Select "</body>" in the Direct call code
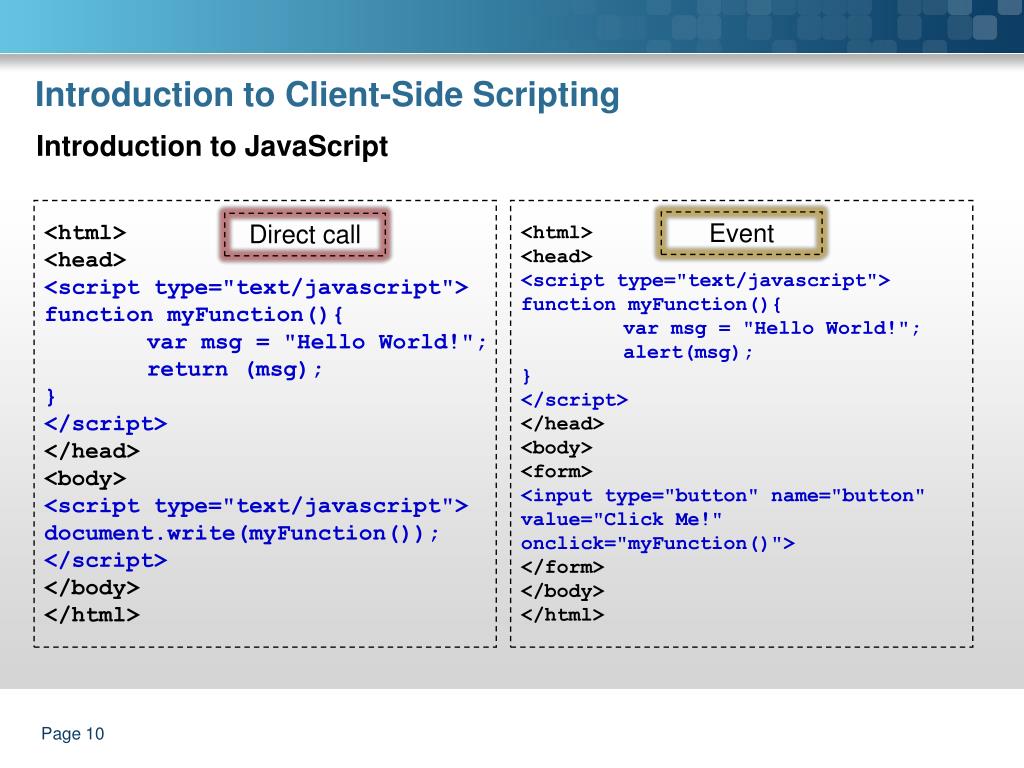1024x768 pixels. click(x=92, y=588)
